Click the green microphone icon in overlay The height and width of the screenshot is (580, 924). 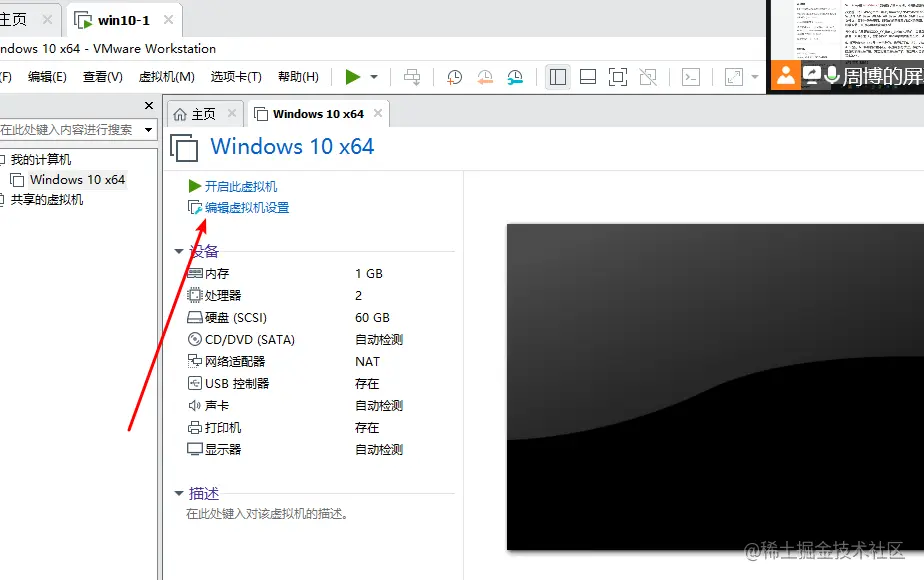click(x=832, y=74)
